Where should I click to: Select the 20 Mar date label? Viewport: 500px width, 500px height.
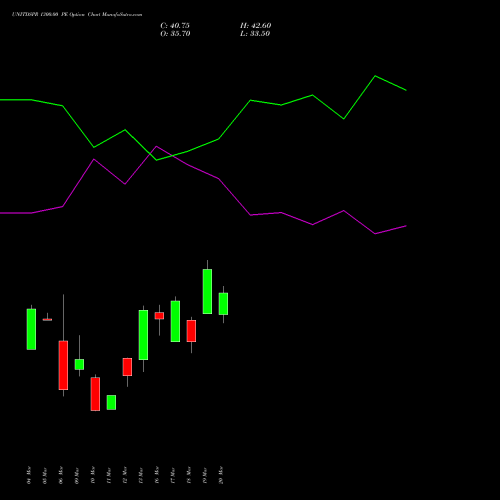(x=221, y=475)
